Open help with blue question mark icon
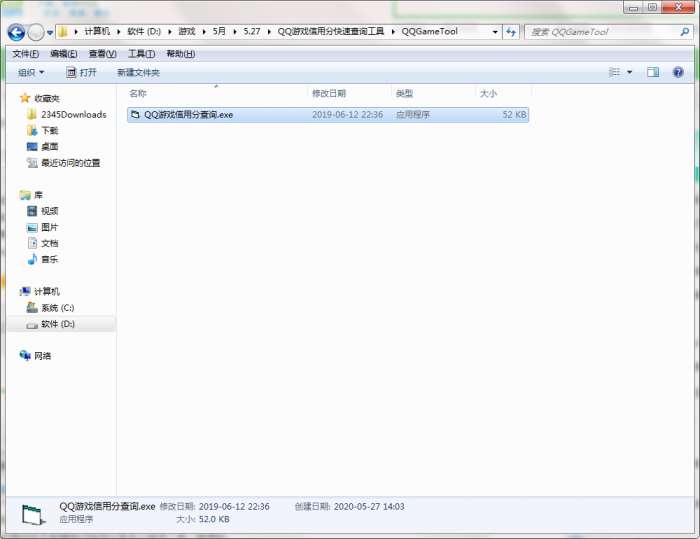 tap(678, 72)
